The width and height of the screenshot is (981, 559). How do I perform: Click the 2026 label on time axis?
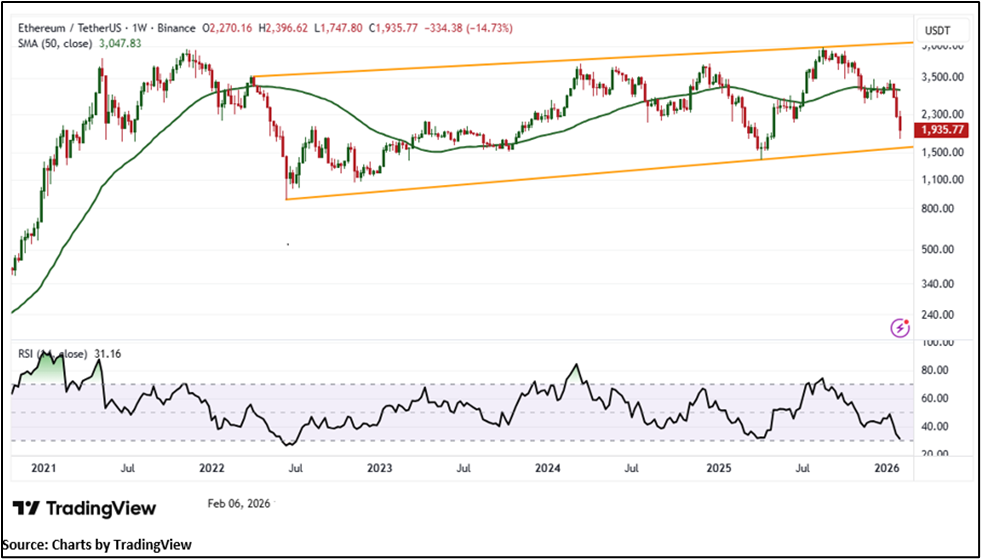pos(885,467)
